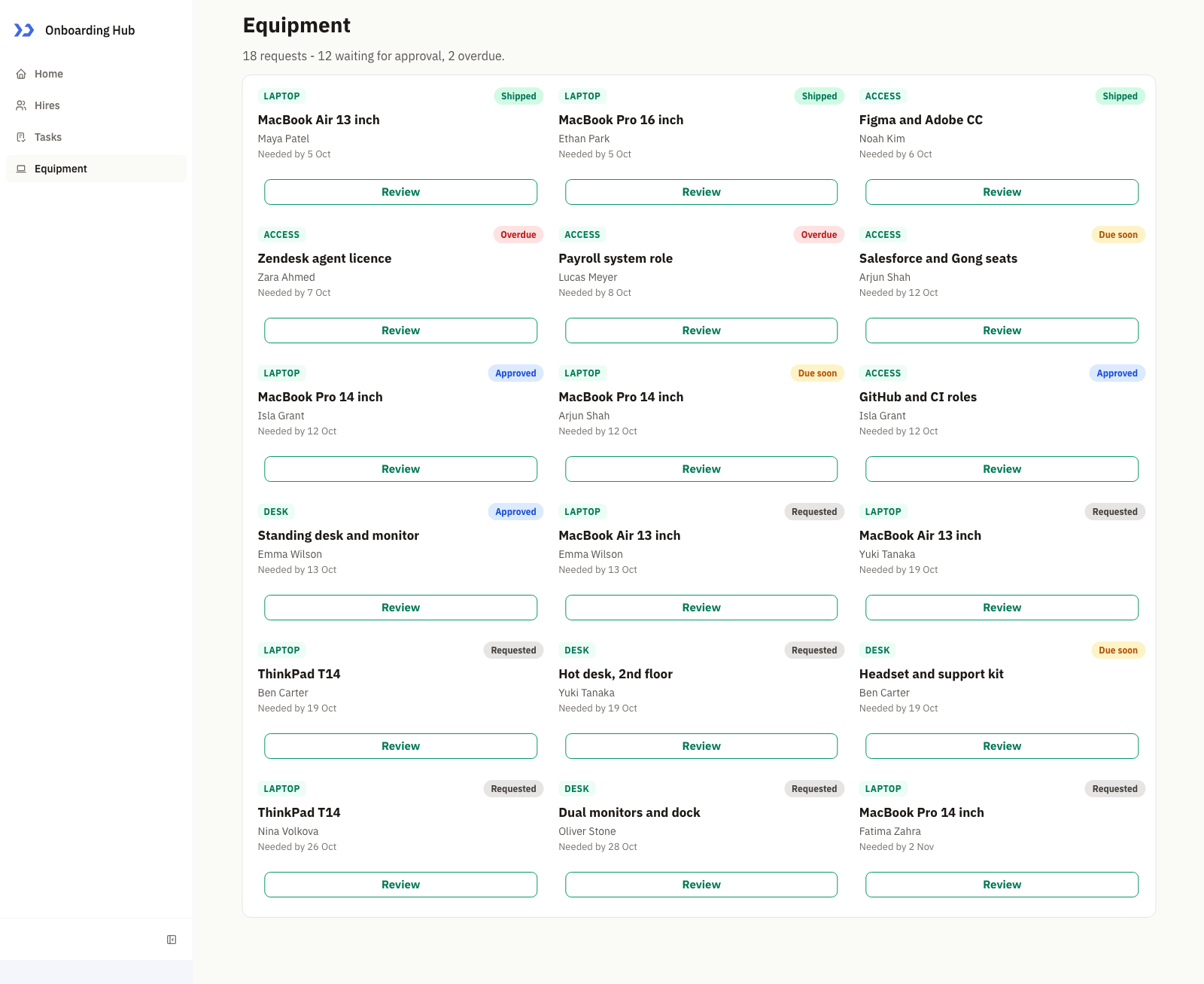1204x984 pixels.
Task: Review the Payroll system role request
Action: [701, 331]
